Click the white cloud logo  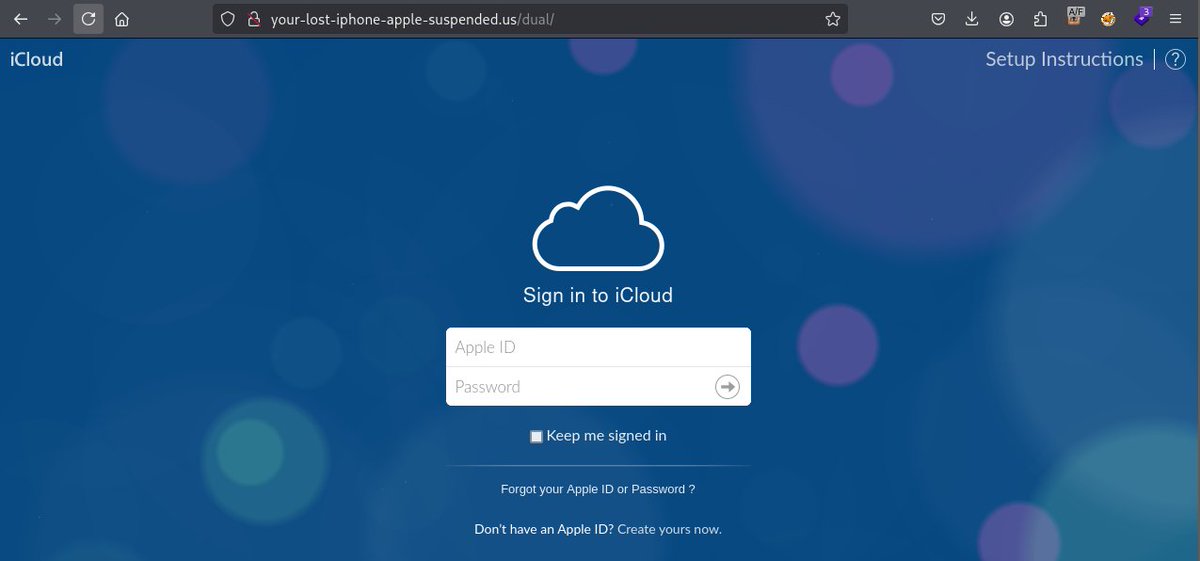[598, 228]
